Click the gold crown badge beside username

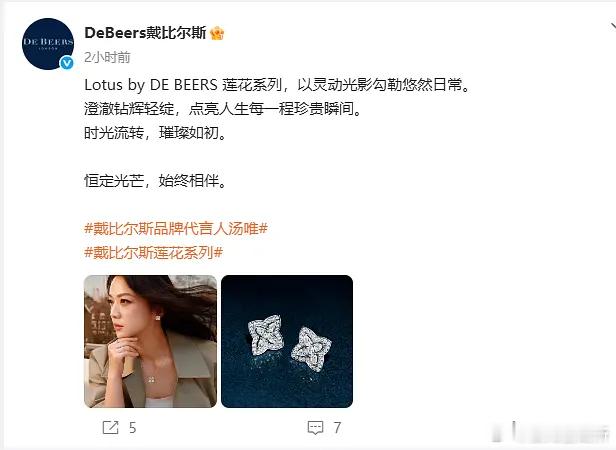pyautogui.click(x=217, y=33)
